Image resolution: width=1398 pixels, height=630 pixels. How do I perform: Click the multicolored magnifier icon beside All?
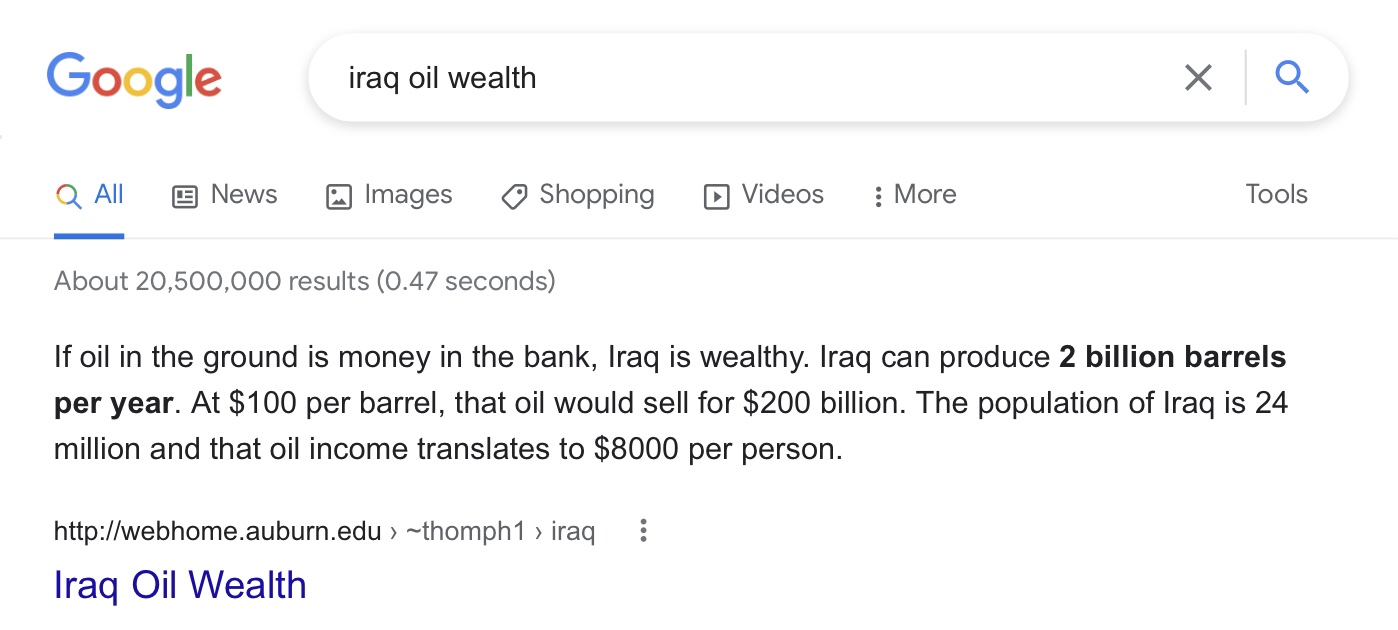point(68,196)
